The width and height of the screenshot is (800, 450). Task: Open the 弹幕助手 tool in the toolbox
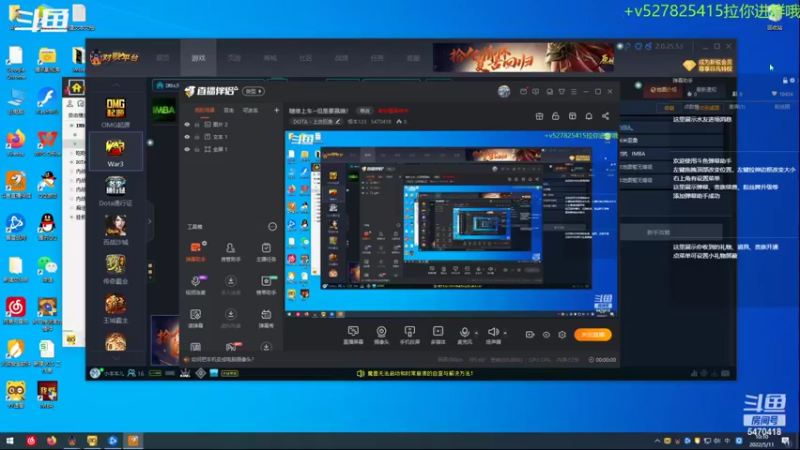point(195,251)
